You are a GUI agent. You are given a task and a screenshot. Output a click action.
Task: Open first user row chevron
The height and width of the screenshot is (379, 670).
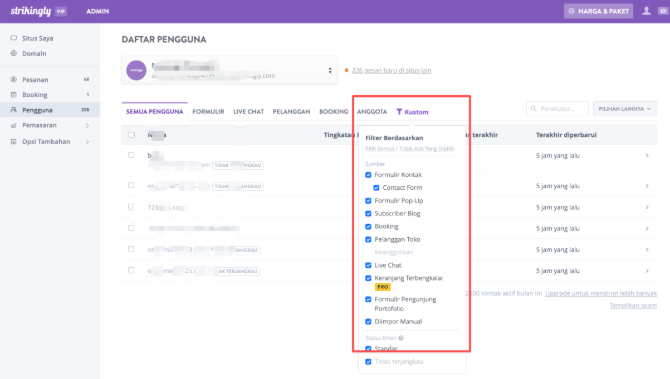647,156
